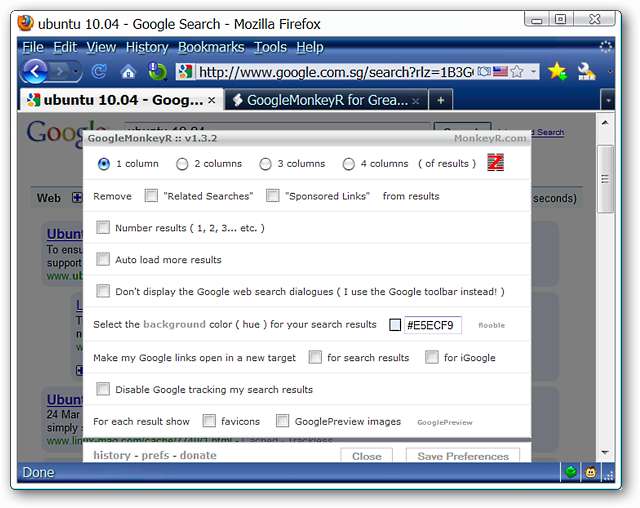Enable favicons for each result

[209, 421]
